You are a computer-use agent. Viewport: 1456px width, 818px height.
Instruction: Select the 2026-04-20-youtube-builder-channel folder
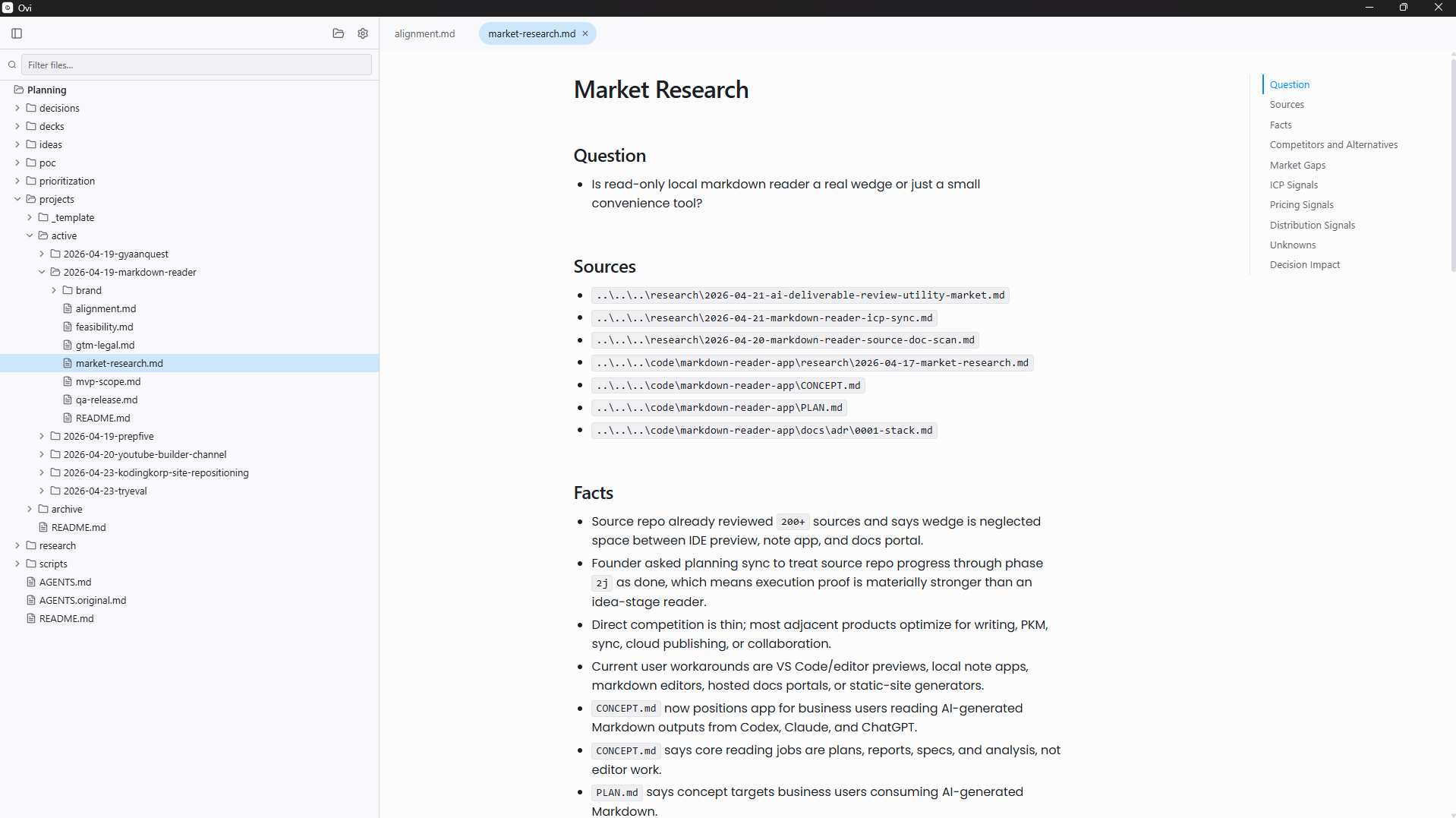pos(190,455)
